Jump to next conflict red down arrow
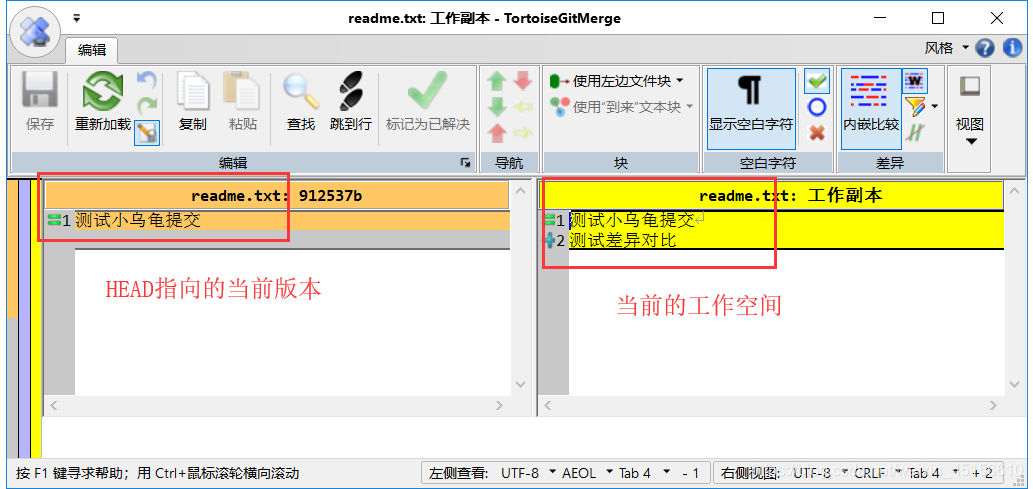Viewport: 1033px width, 489px height. (x=522, y=81)
